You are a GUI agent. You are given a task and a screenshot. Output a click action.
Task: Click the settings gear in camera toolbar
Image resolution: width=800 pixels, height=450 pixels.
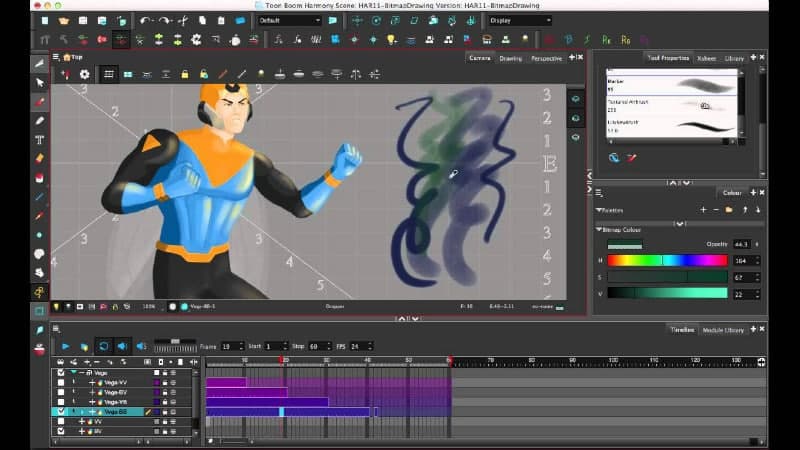coord(84,74)
